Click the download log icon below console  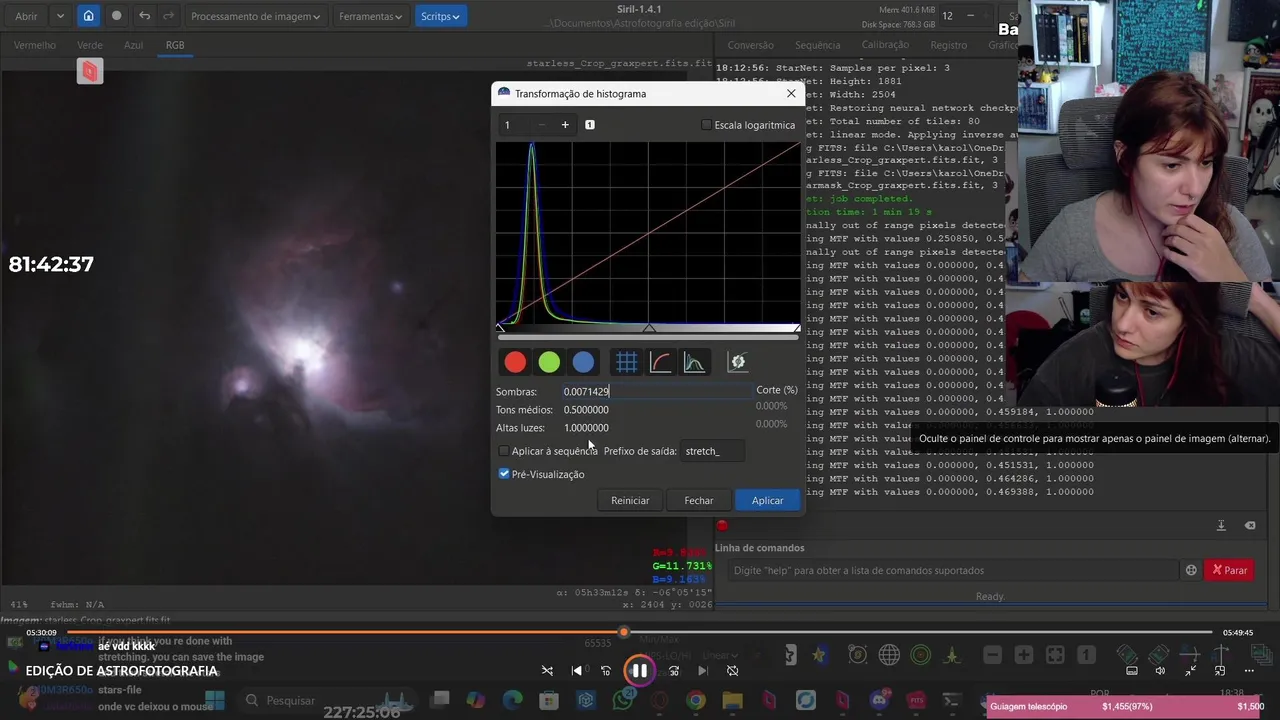[1221, 526]
